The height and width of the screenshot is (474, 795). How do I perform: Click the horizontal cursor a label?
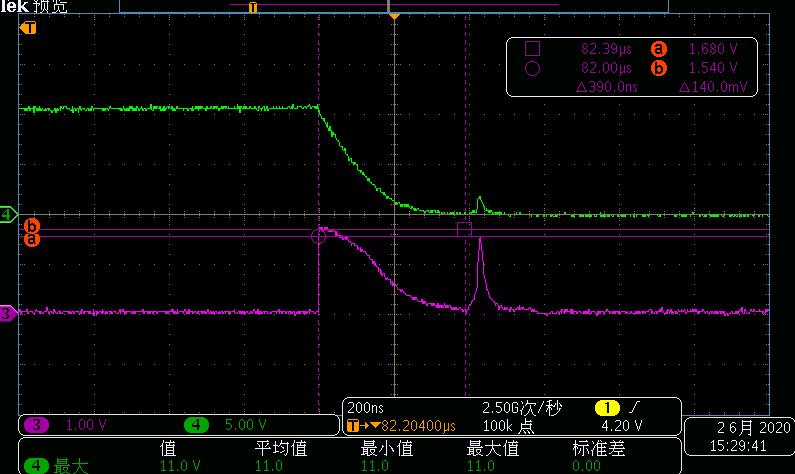pyautogui.click(x=32, y=239)
